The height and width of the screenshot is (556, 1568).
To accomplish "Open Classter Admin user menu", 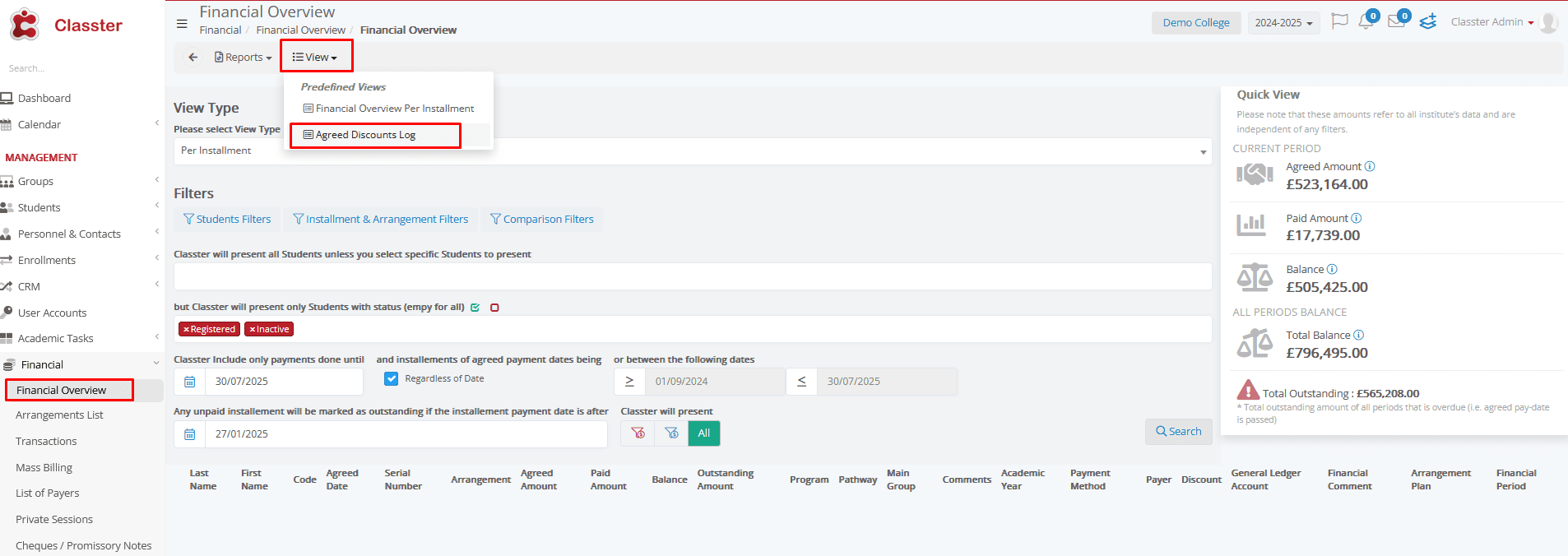I will 1491,22.
